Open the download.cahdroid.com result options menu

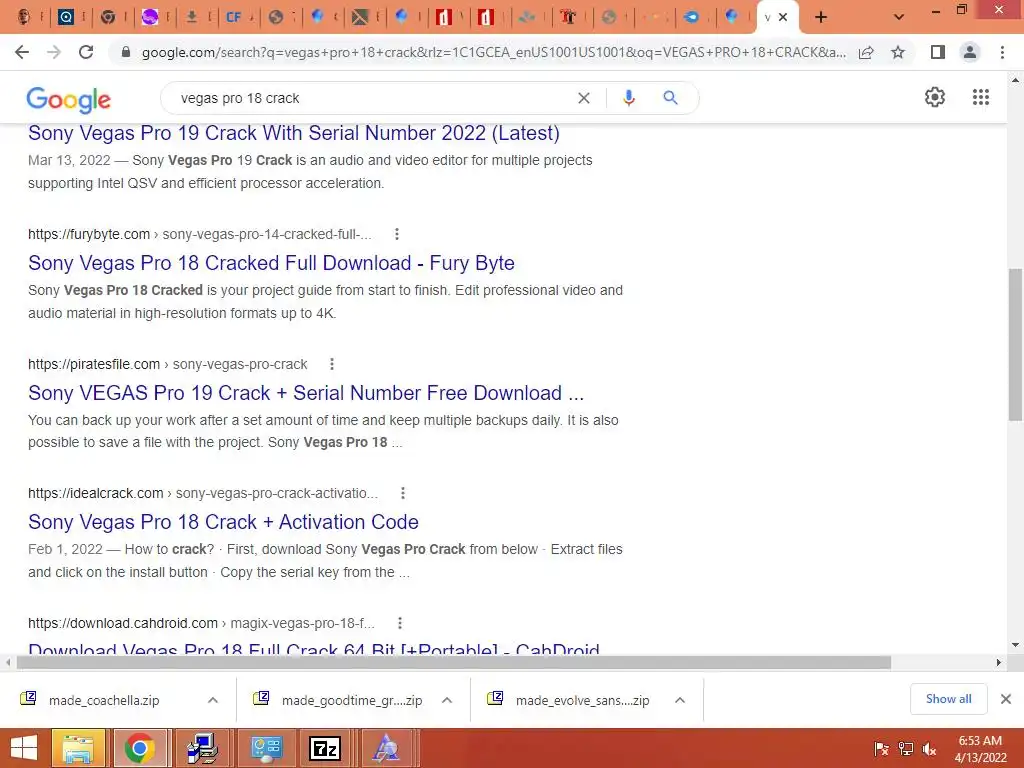click(400, 623)
